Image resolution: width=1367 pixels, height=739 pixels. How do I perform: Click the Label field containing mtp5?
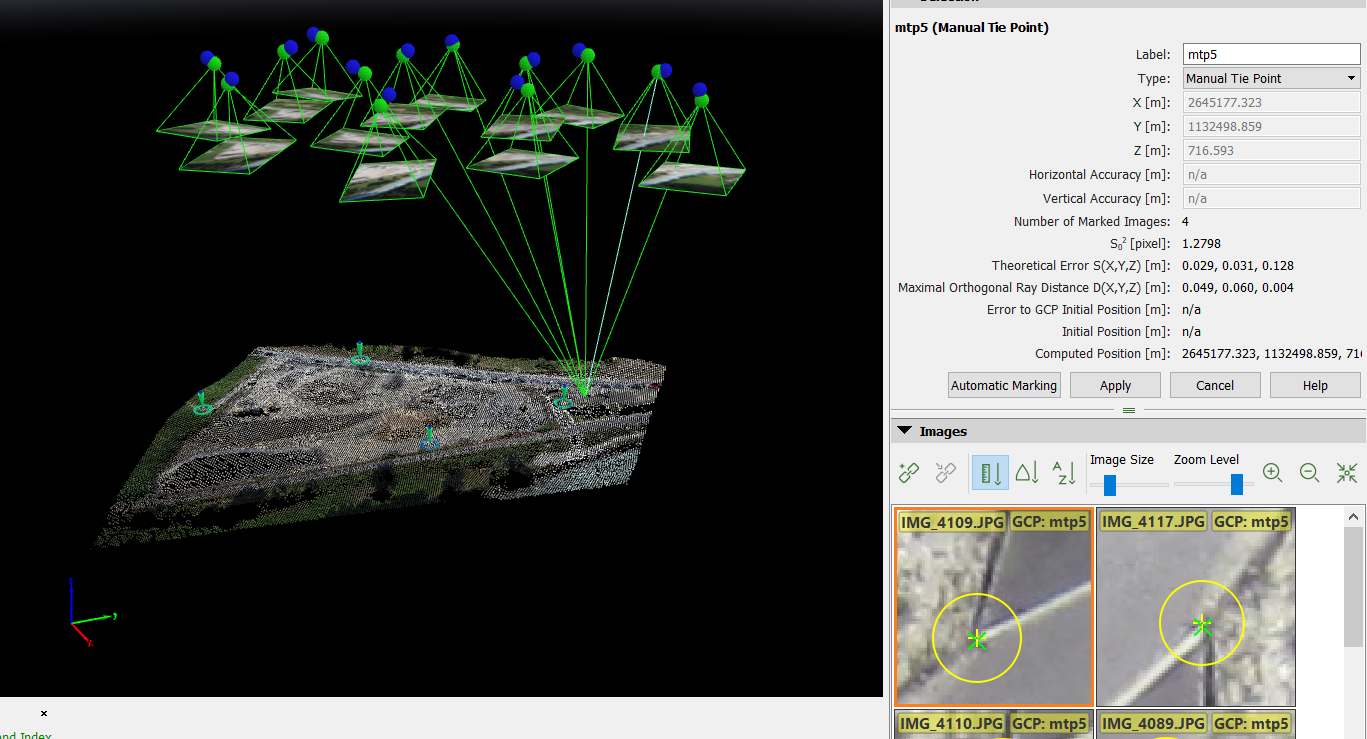point(1270,54)
